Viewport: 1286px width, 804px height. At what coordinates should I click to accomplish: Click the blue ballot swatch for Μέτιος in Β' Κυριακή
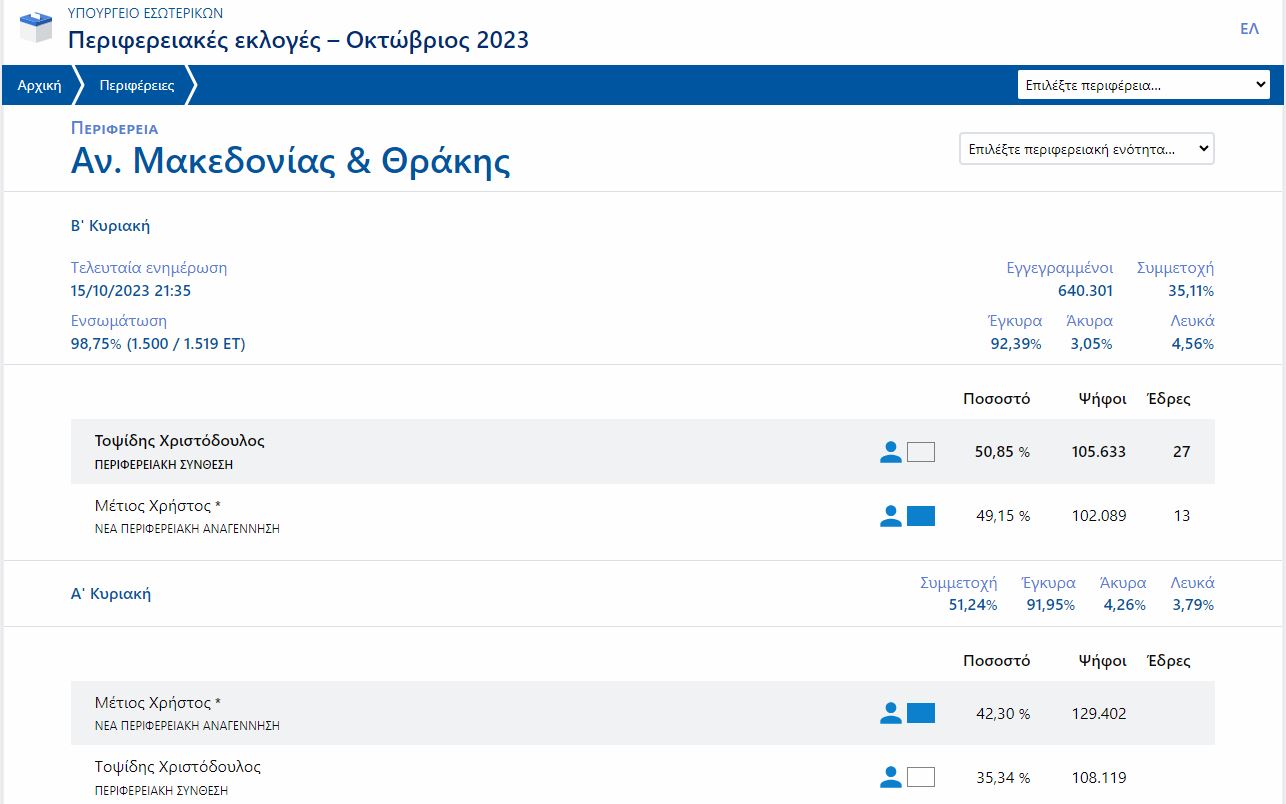pos(920,516)
